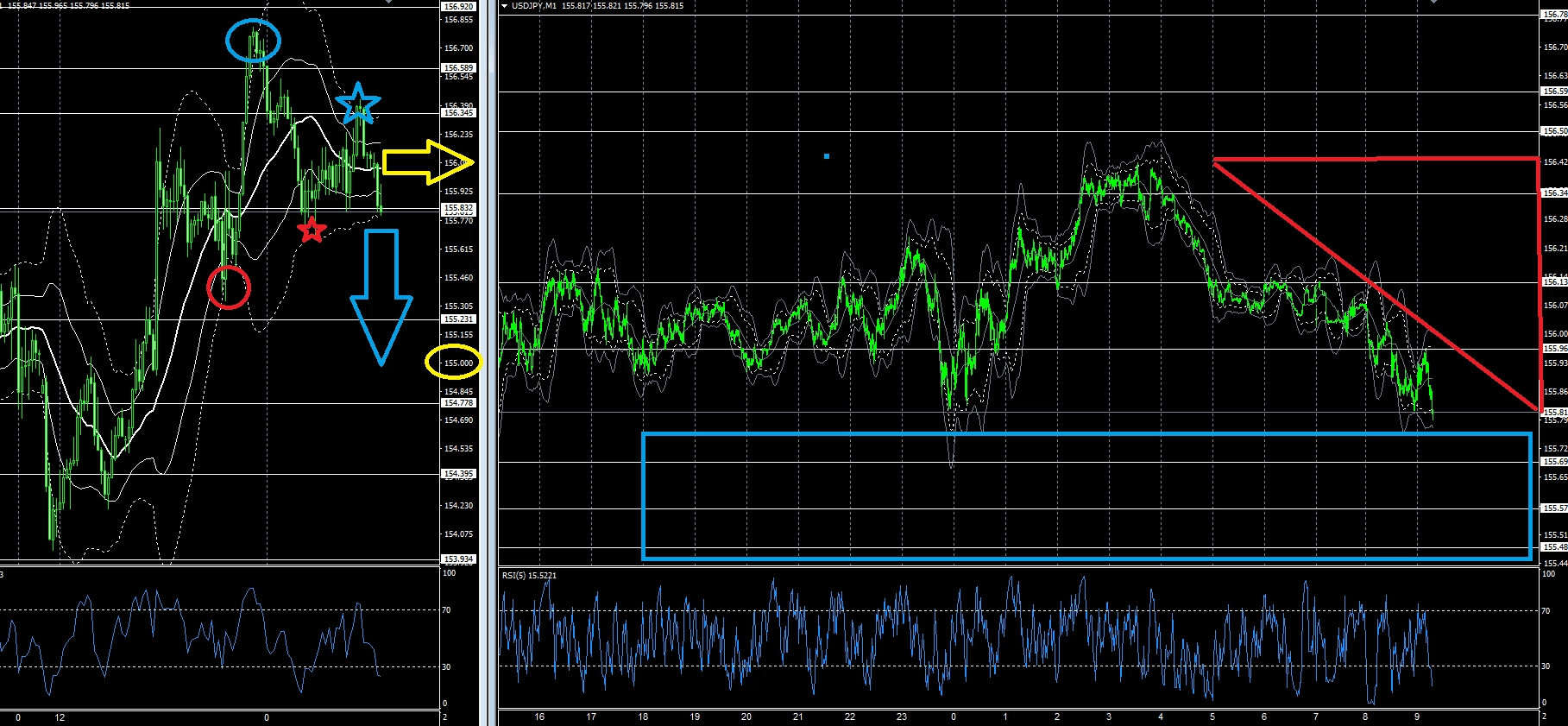Select the red circle on left chart
The image size is (1568, 726).
229,287
